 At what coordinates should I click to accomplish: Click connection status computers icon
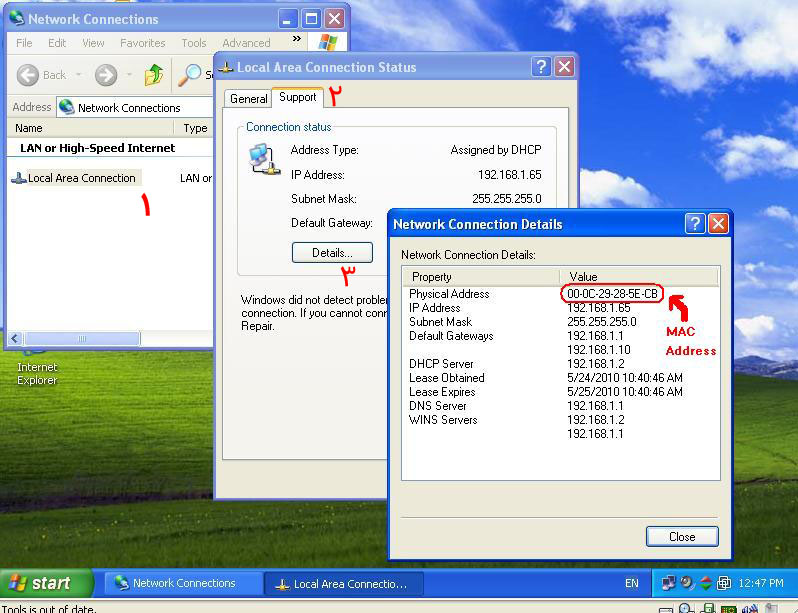pyautogui.click(x=264, y=159)
